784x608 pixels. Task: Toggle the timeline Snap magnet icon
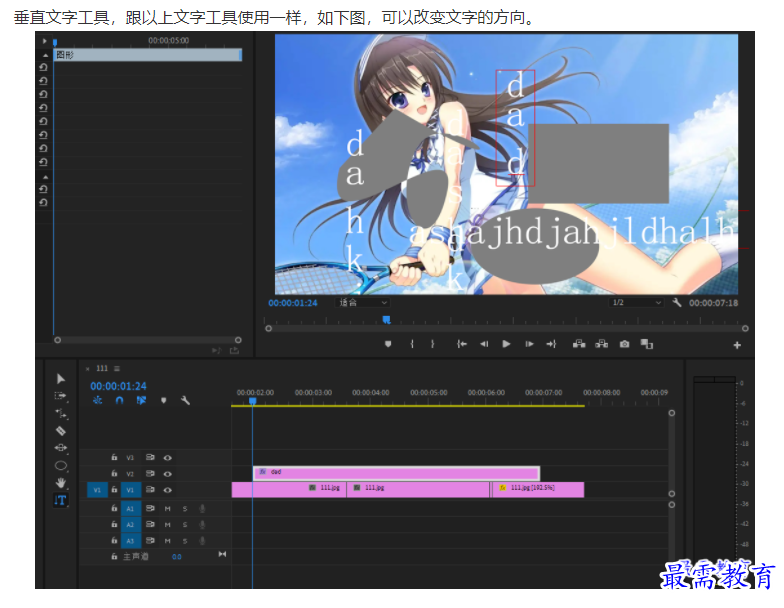pos(120,400)
